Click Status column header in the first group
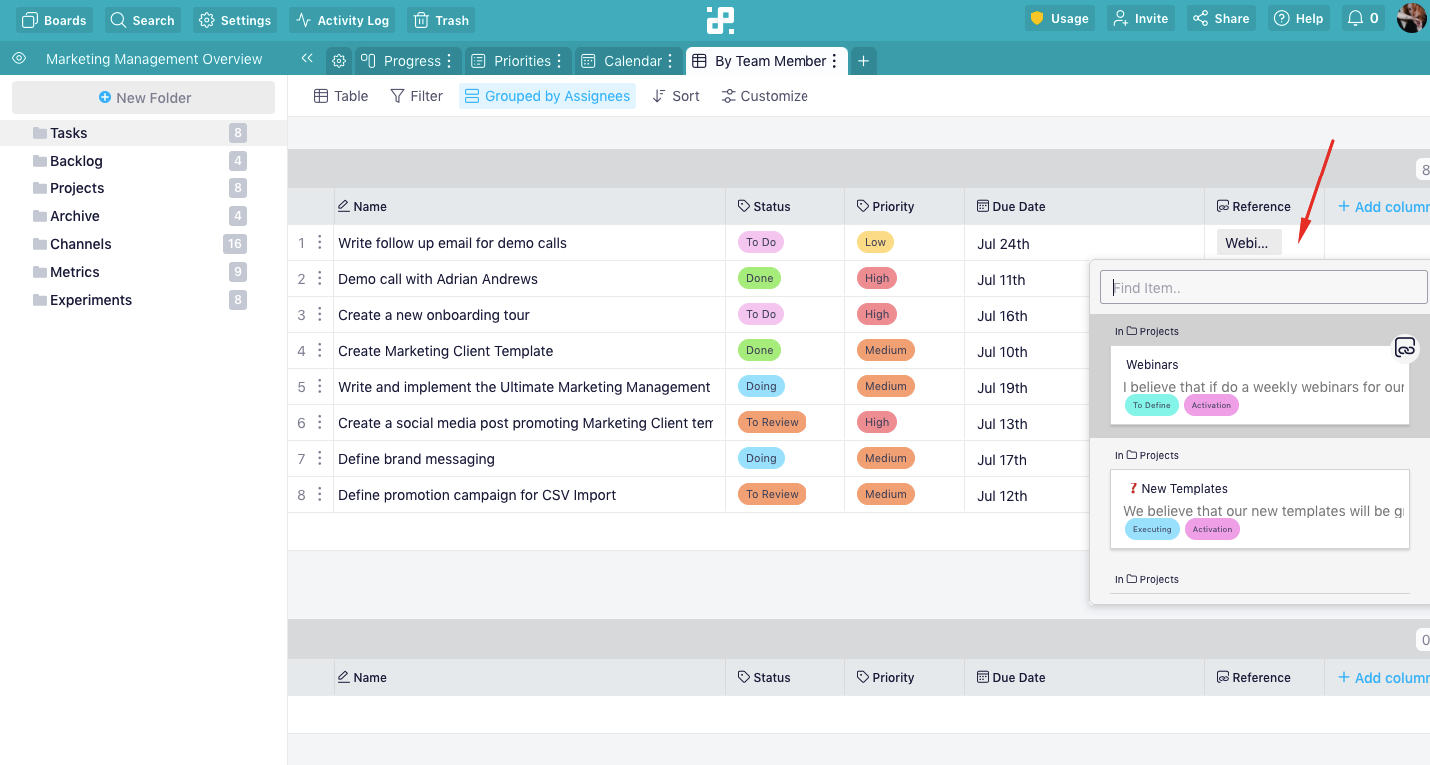Viewport: 1430px width, 765px height. click(x=785, y=206)
